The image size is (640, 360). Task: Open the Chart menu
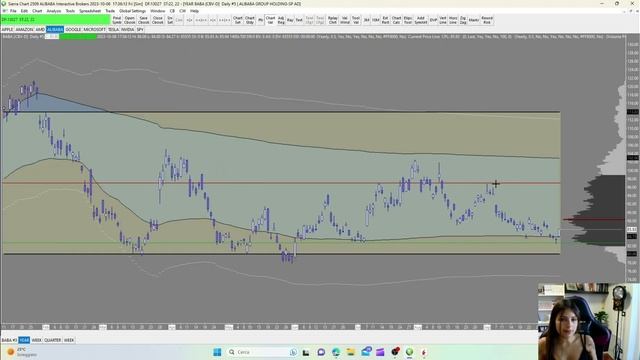(37, 11)
